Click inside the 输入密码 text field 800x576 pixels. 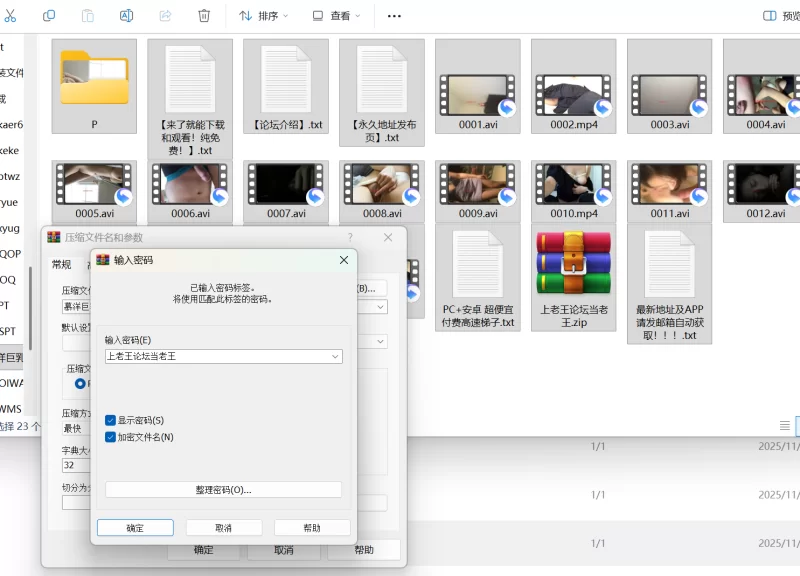pyautogui.click(x=215, y=356)
